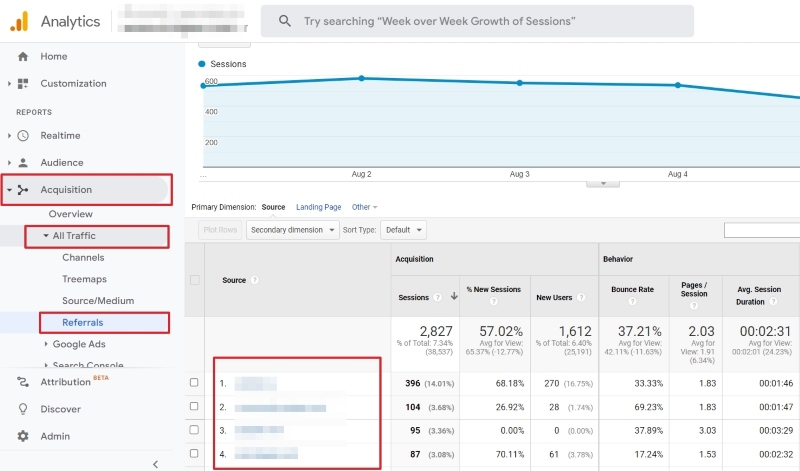800x471 pixels.
Task: Open the Source/Medium report
Action: coord(98,301)
